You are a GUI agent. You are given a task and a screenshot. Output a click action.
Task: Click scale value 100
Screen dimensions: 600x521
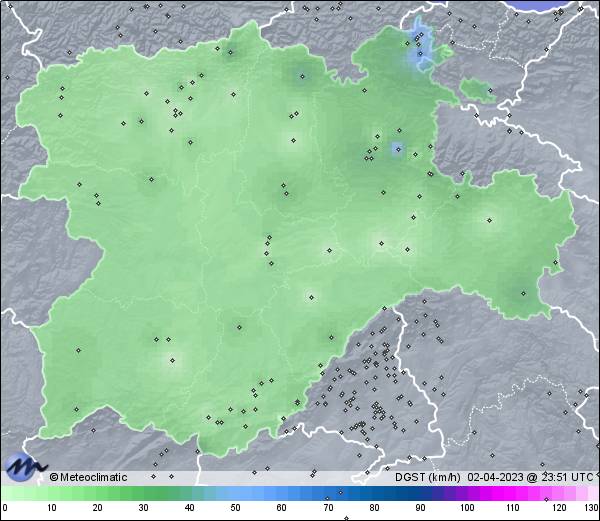(467, 508)
